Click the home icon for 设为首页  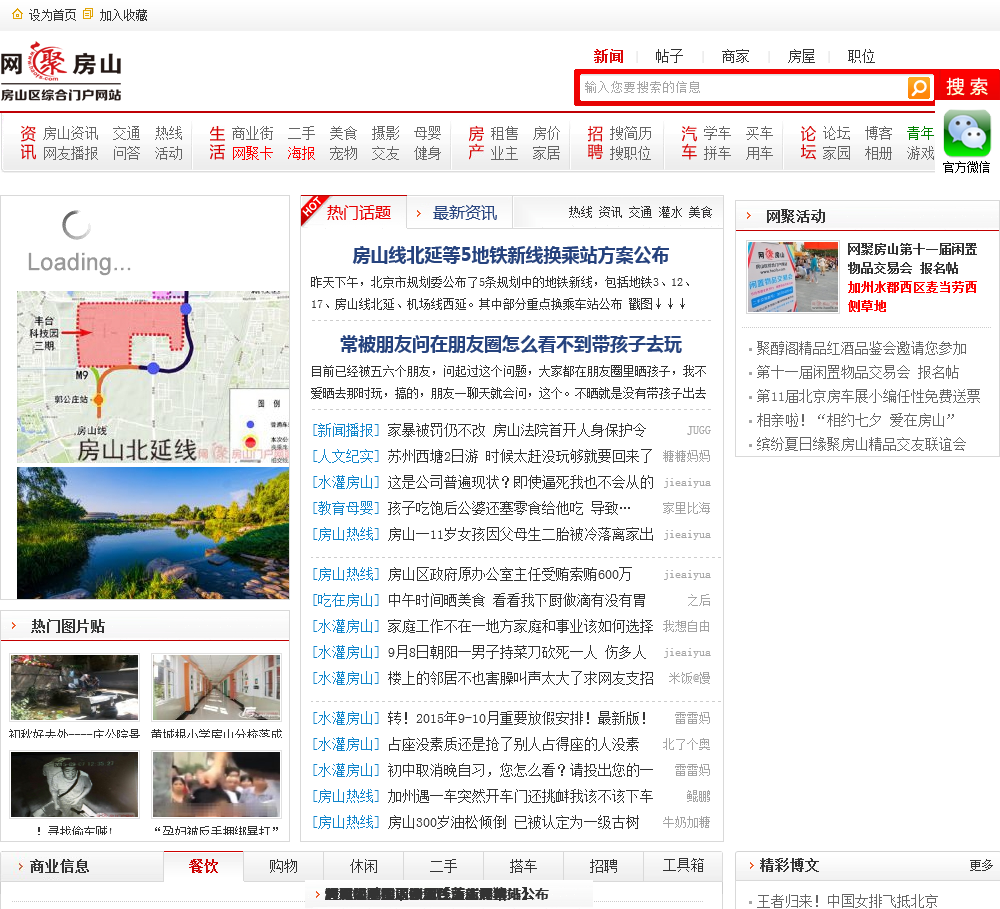pyautogui.click(x=17, y=14)
